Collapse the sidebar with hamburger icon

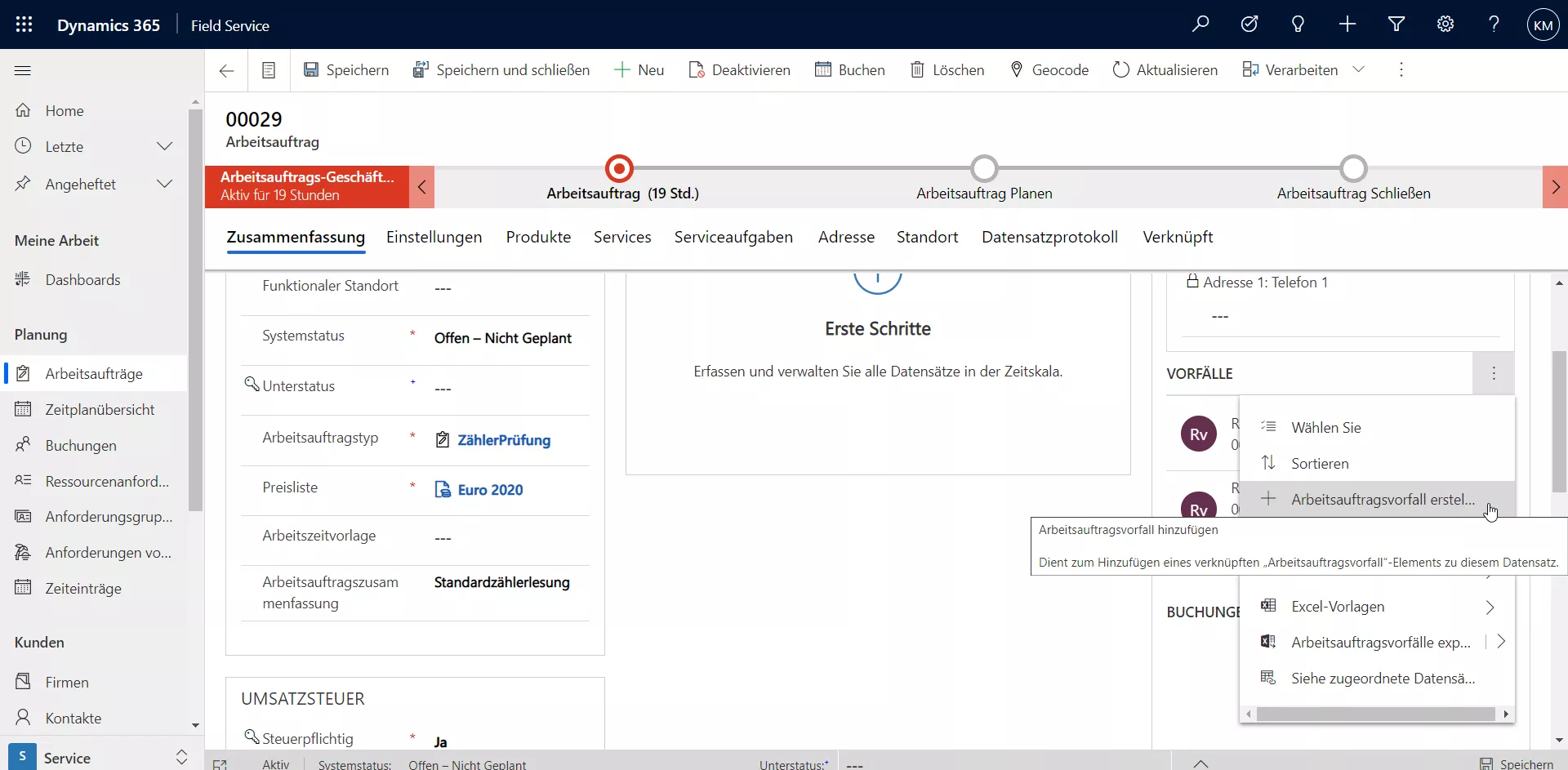pyautogui.click(x=23, y=70)
